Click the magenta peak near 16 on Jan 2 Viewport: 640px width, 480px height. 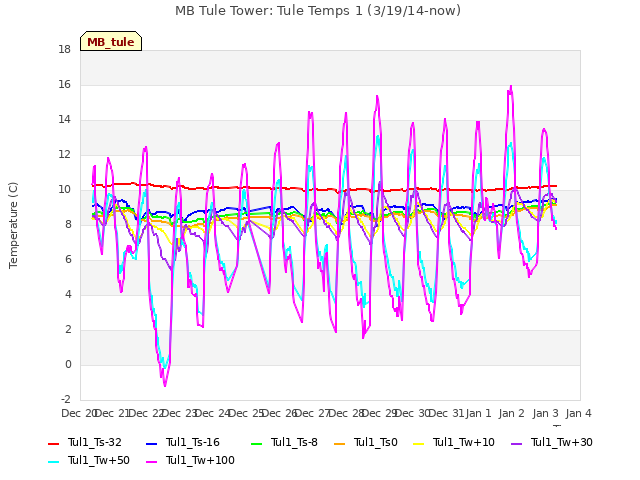click(511, 87)
